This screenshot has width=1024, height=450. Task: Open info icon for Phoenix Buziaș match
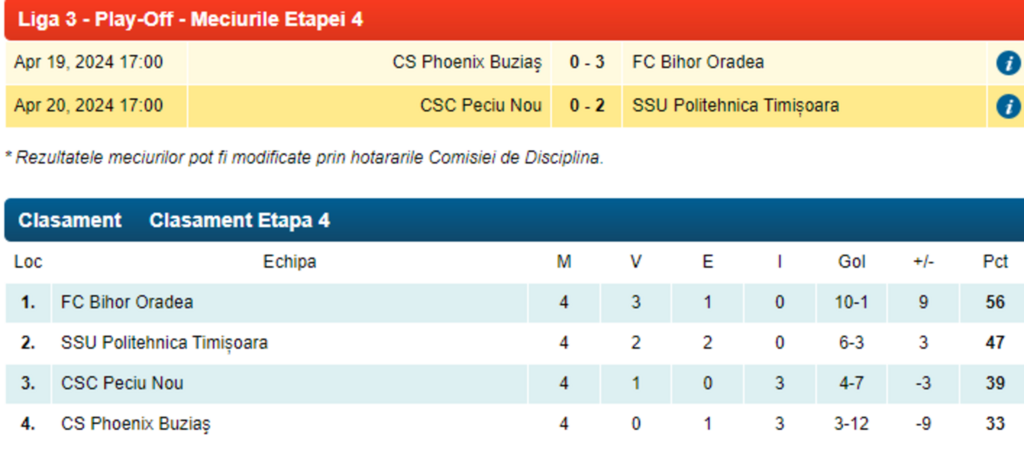point(1008,63)
